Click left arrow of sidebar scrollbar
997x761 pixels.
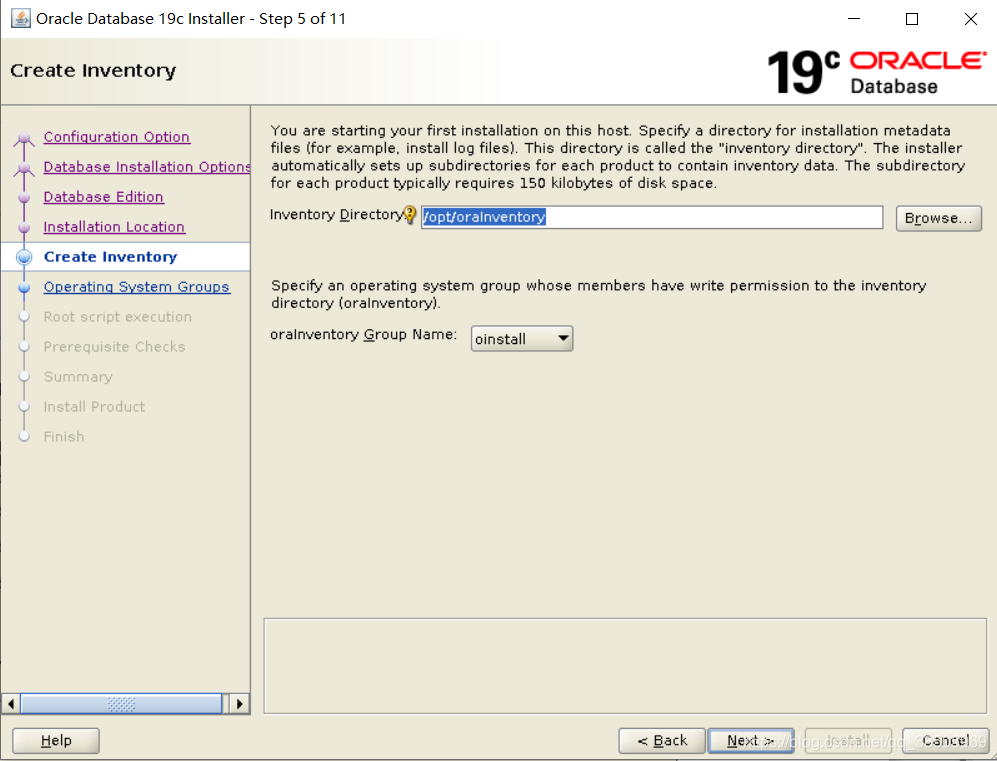tap(10, 704)
